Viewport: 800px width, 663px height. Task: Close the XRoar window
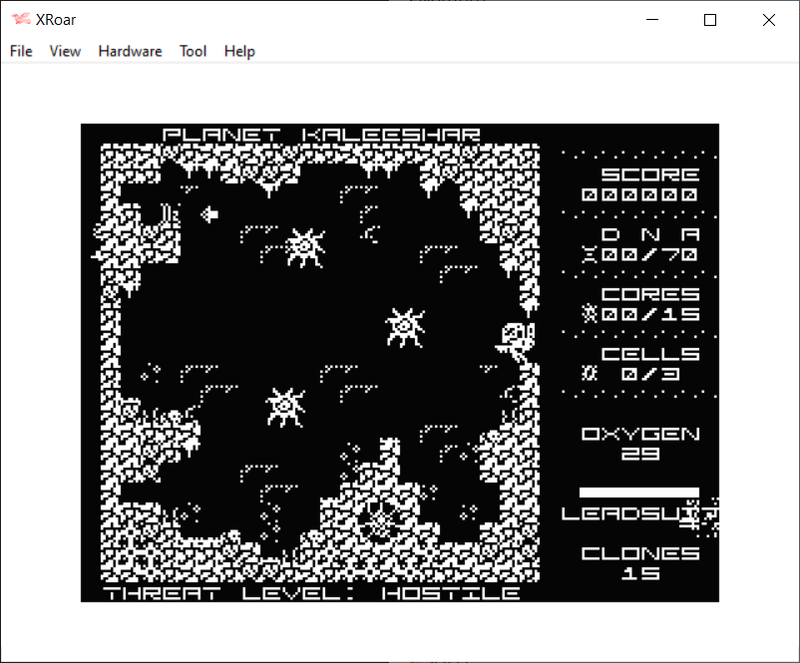pos(769,20)
